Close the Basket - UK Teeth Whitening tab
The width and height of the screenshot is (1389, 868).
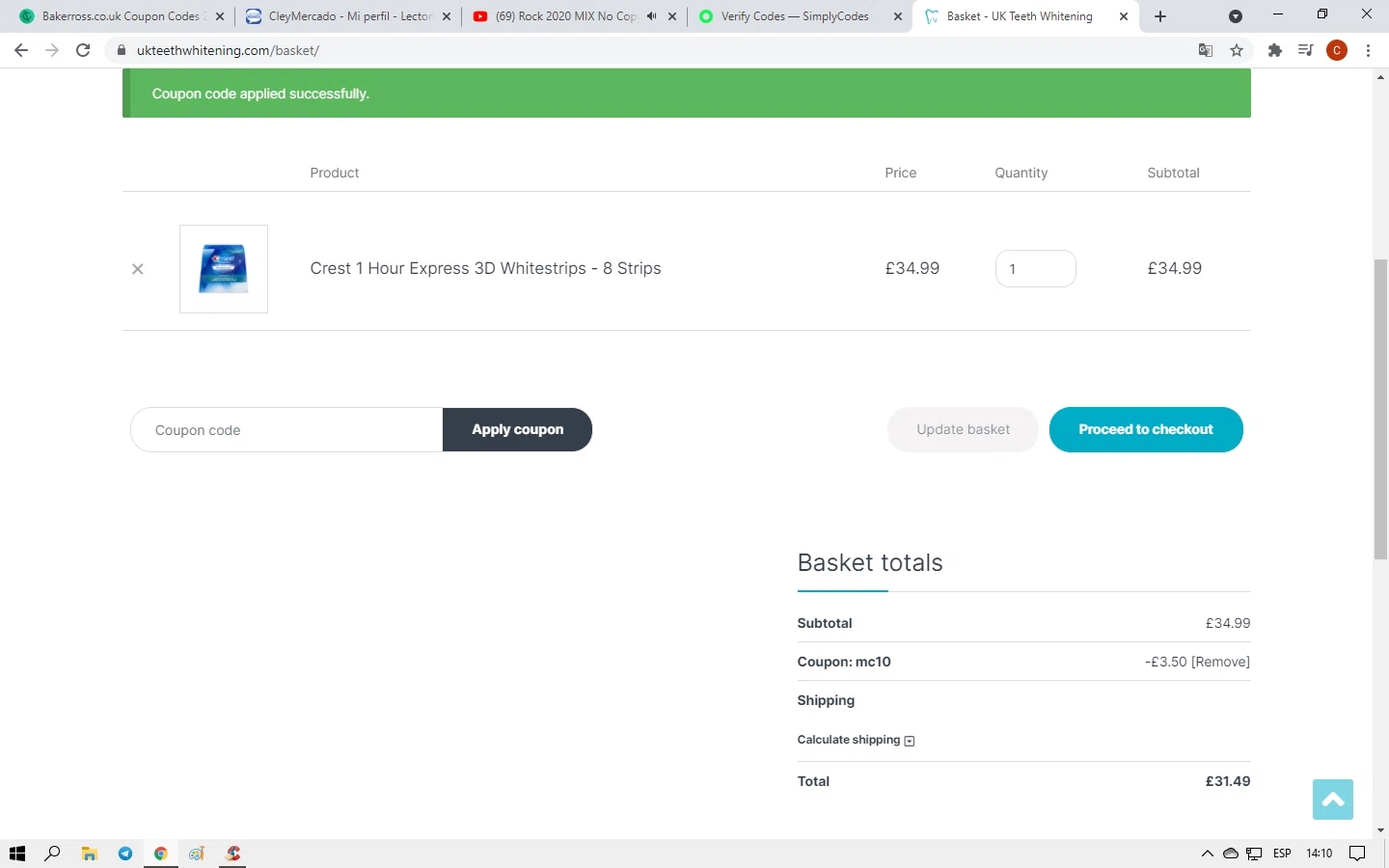coord(1124,16)
